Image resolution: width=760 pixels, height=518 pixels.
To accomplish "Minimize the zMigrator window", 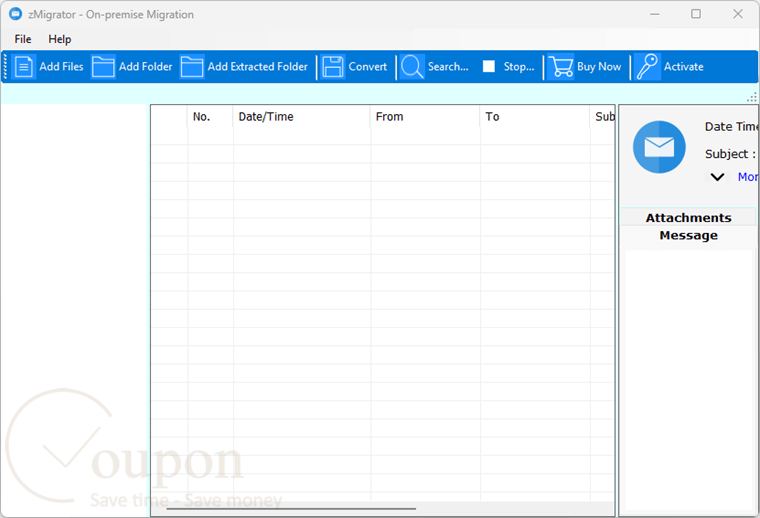I will (x=655, y=14).
